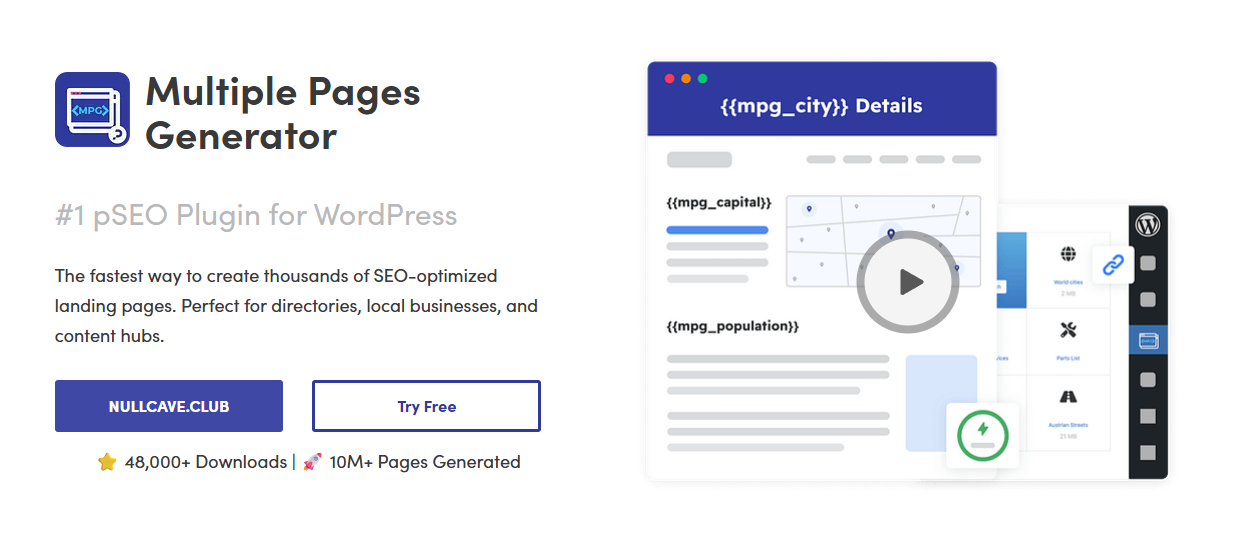Image resolution: width=1255 pixels, height=537 pixels.
Task: Click "#1 pSEO Plugin for WordPress" subtitle
Action: pyautogui.click(x=256, y=215)
